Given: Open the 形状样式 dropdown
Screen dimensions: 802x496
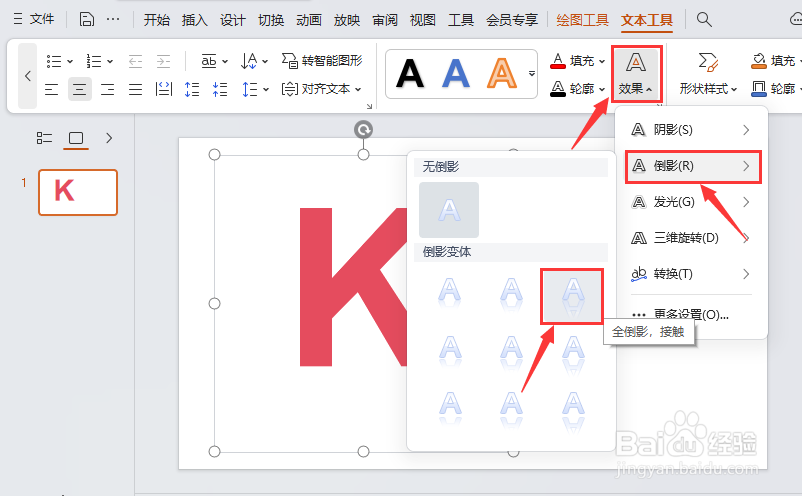Looking at the screenshot, I should 708,74.
